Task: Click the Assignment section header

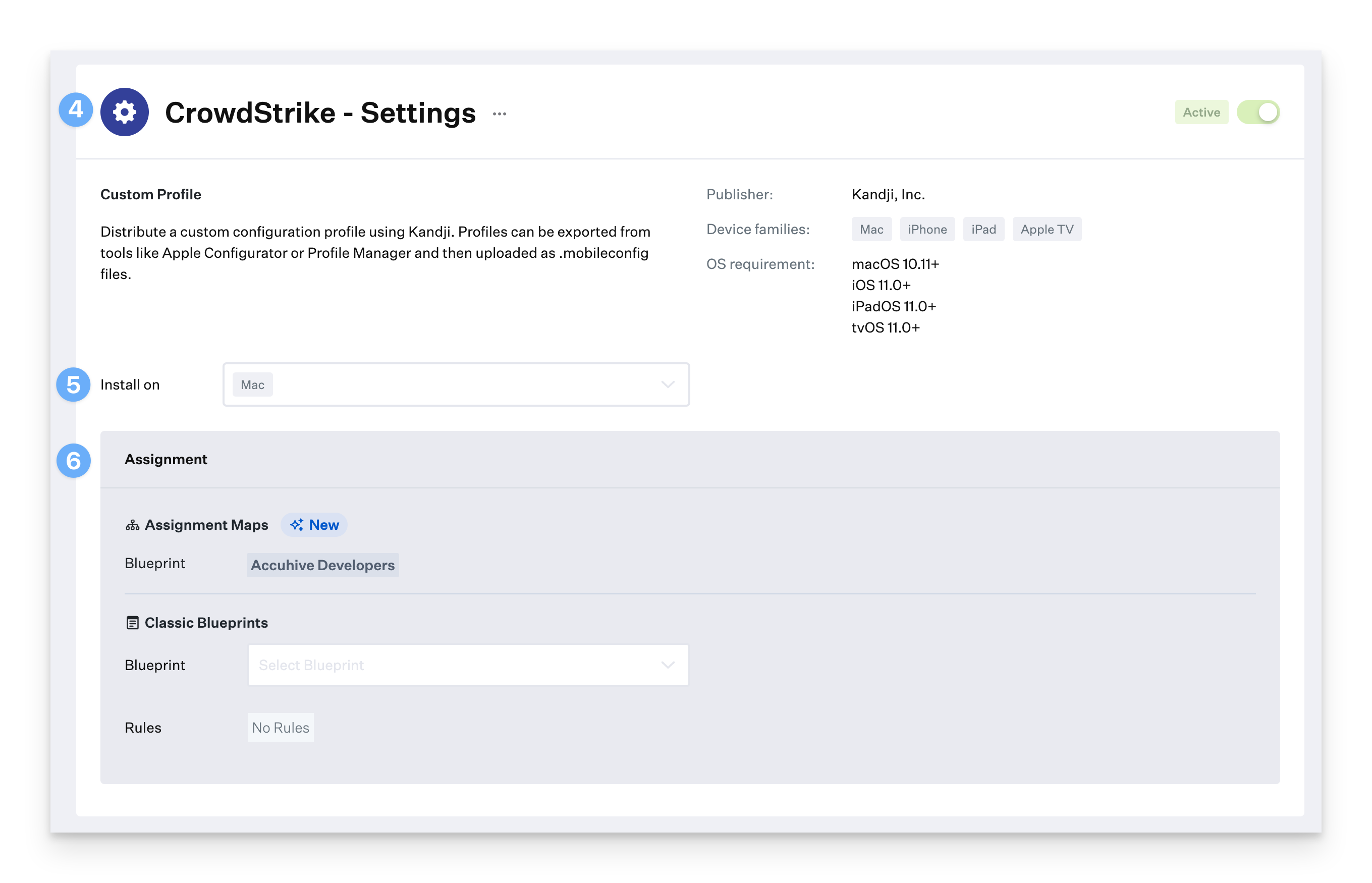Action: (x=166, y=459)
